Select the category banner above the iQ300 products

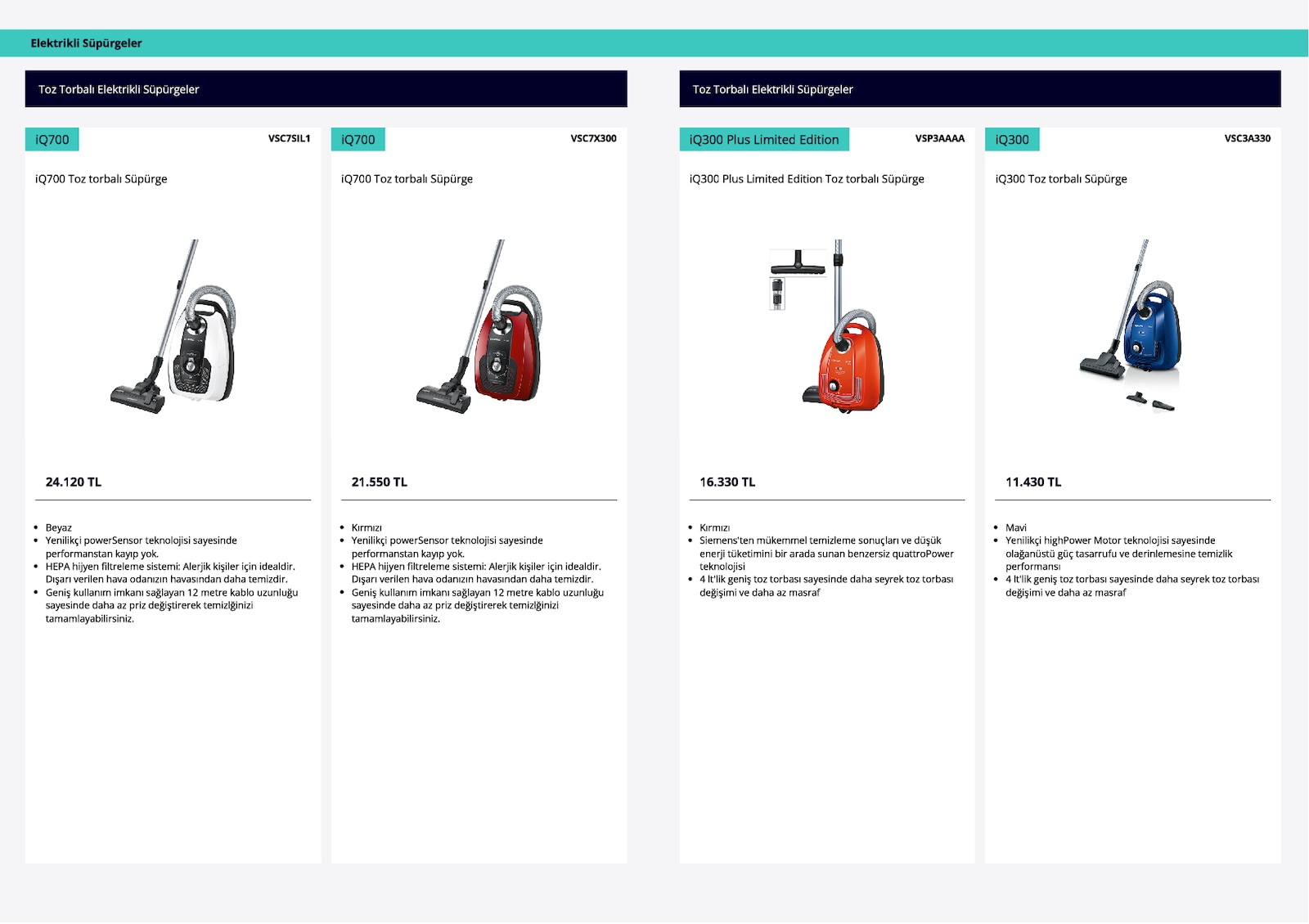click(980, 89)
